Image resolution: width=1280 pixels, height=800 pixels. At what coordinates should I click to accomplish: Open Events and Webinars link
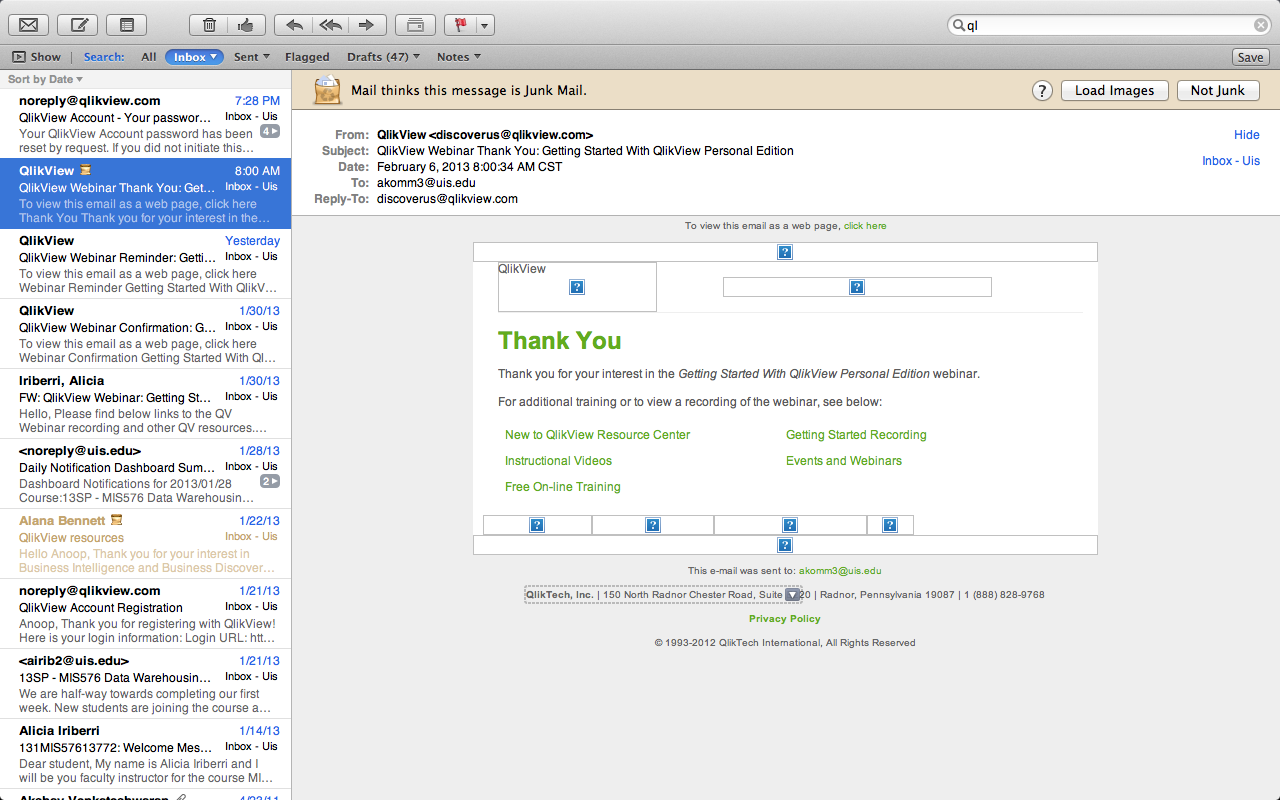tap(844, 461)
